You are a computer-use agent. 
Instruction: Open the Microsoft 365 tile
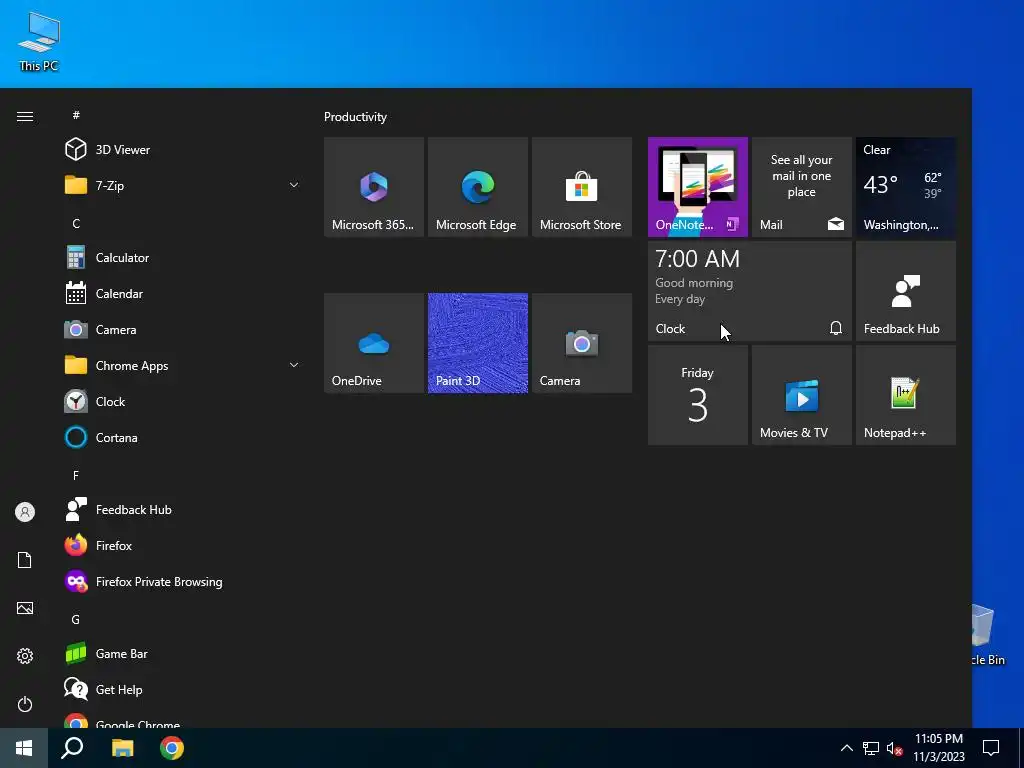374,187
